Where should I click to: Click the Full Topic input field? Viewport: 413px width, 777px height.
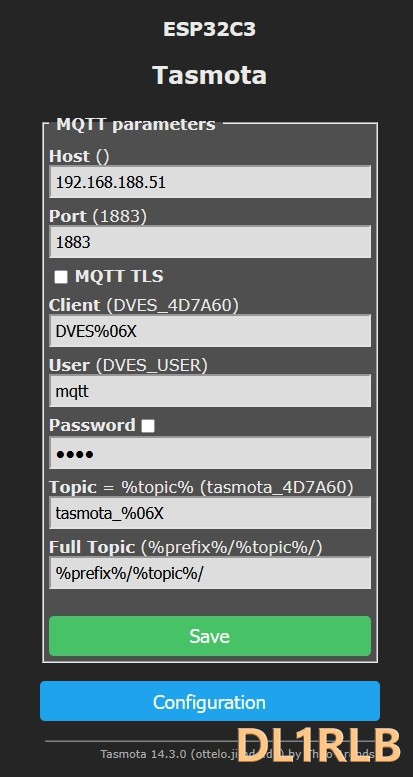tap(210, 573)
